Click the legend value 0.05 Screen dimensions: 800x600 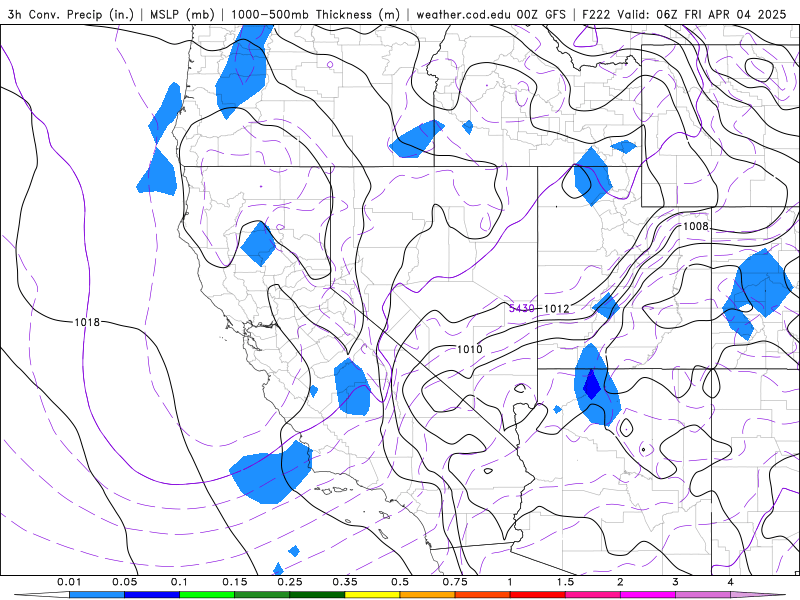pyautogui.click(x=124, y=582)
